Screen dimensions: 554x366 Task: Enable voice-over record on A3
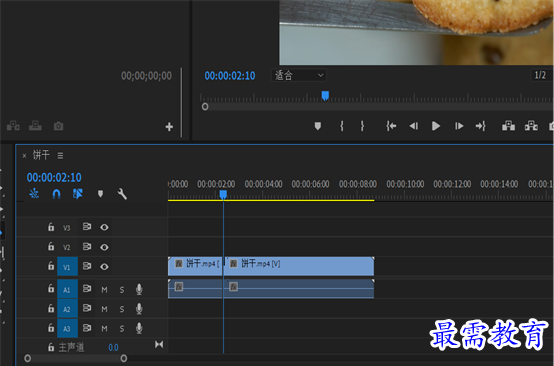point(139,328)
